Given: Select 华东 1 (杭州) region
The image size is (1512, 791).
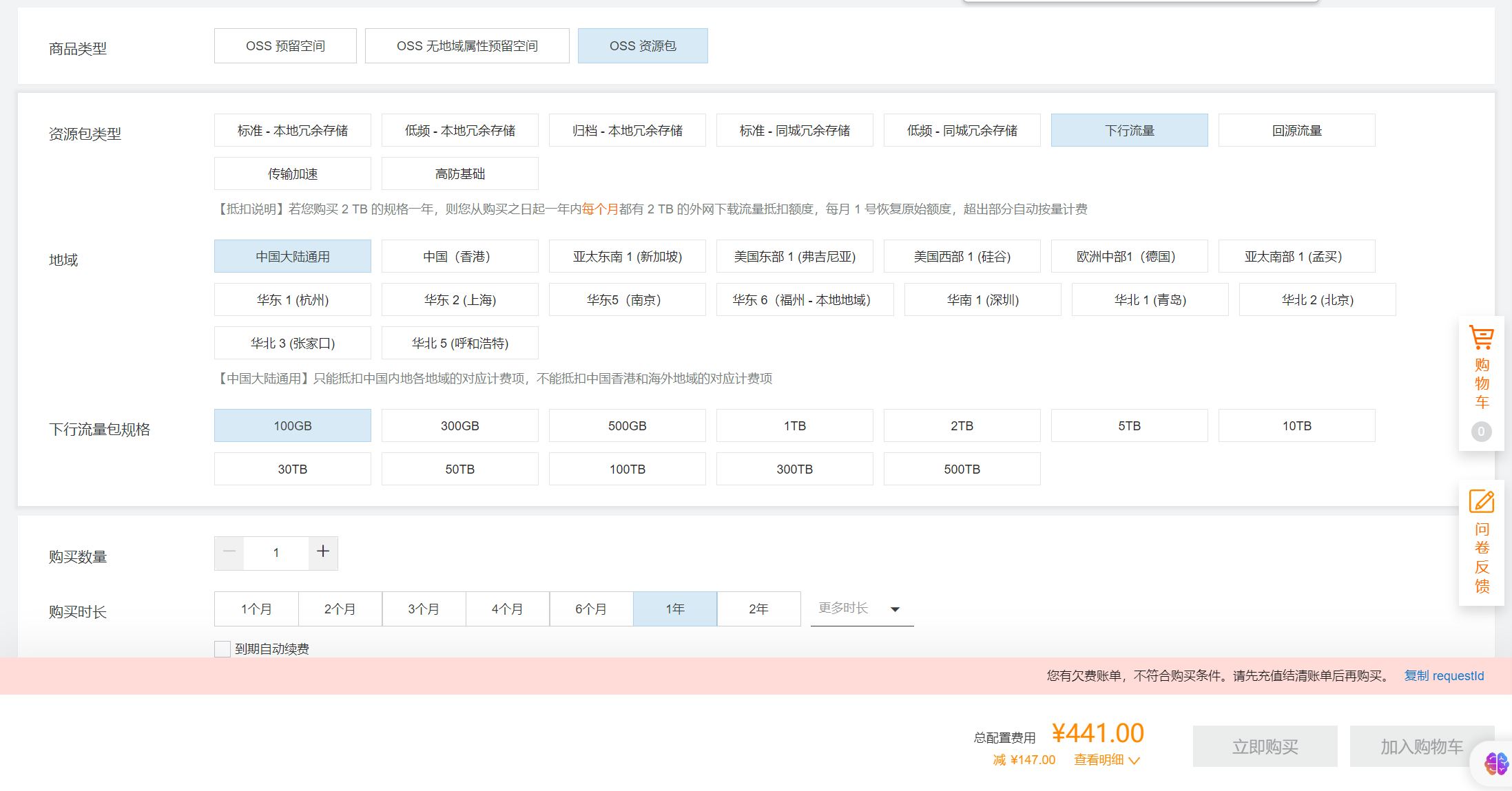Looking at the screenshot, I should (x=292, y=300).
